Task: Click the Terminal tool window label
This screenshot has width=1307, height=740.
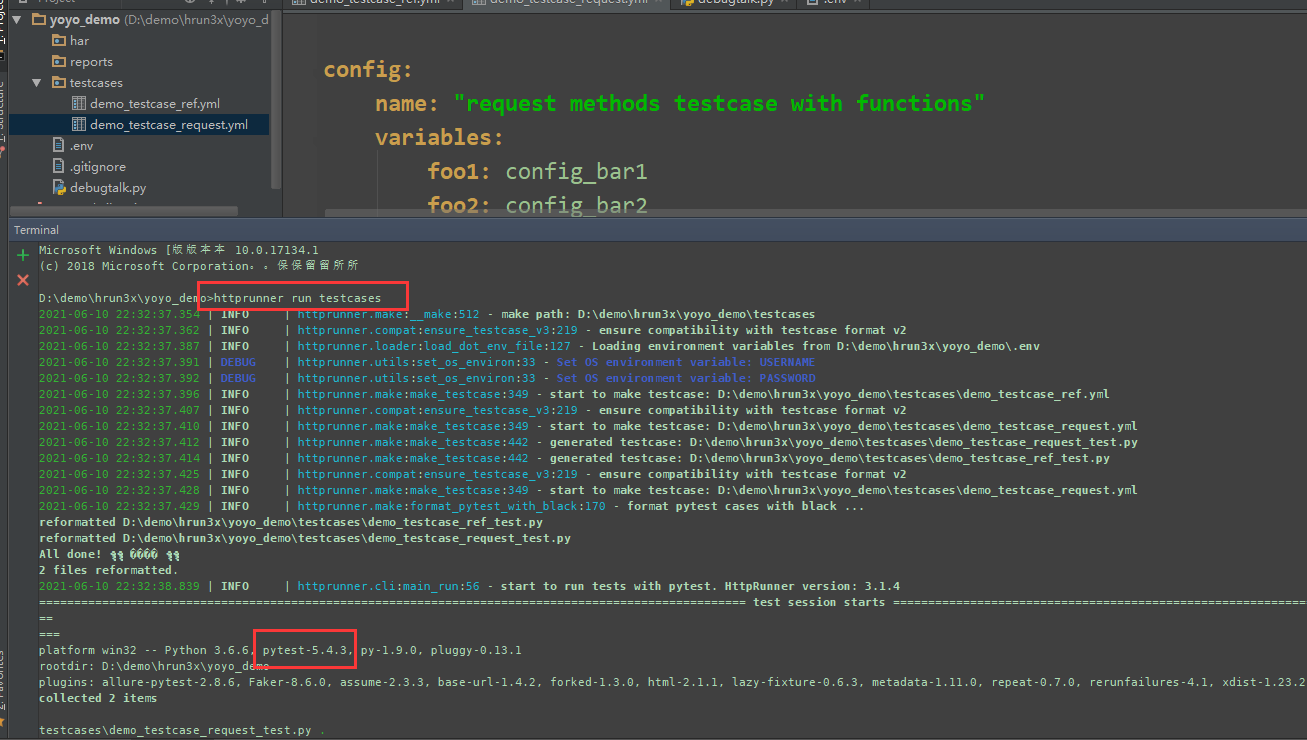Action: point(36,230)
